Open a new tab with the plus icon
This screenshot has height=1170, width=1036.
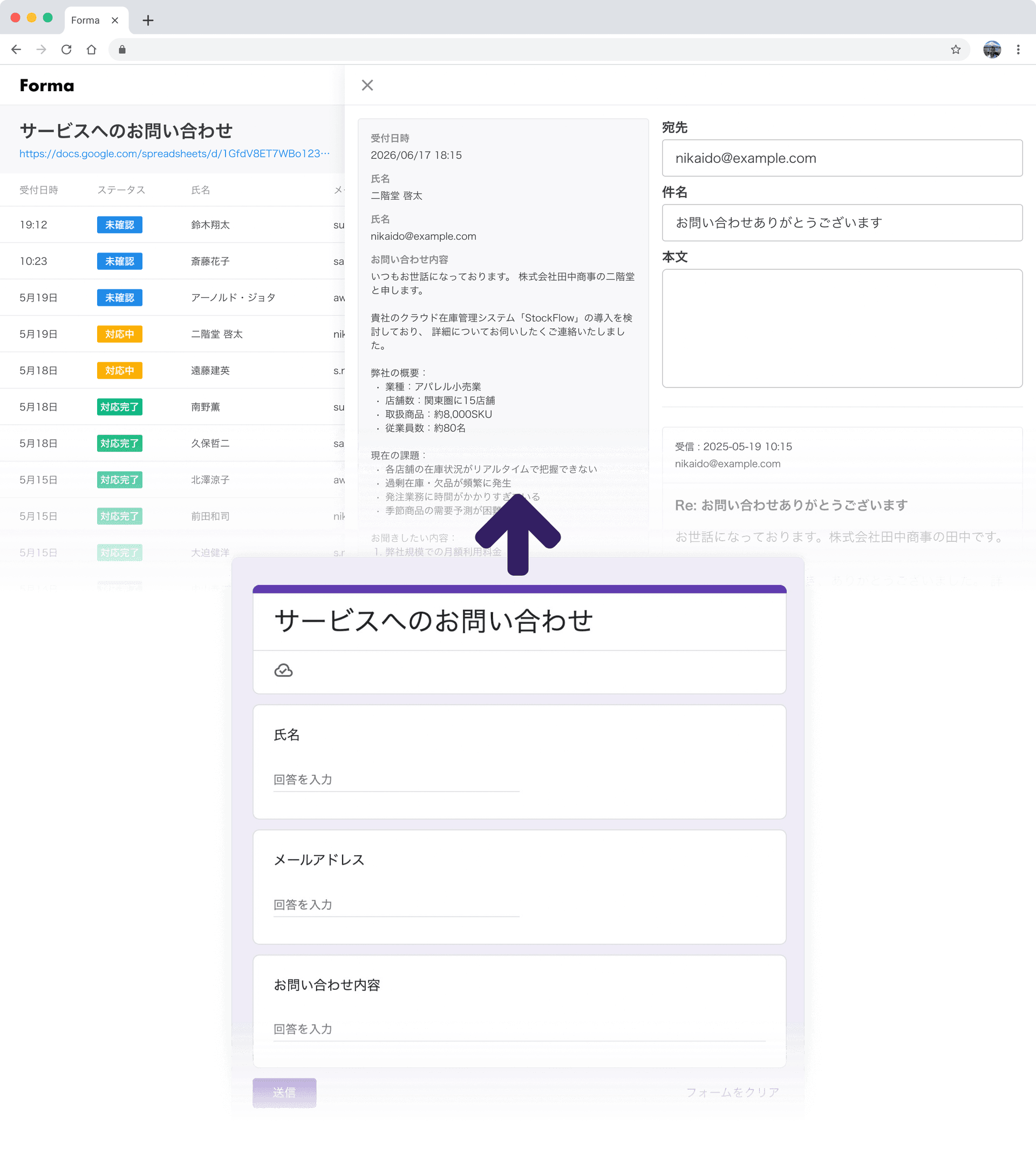coord(148,21)
